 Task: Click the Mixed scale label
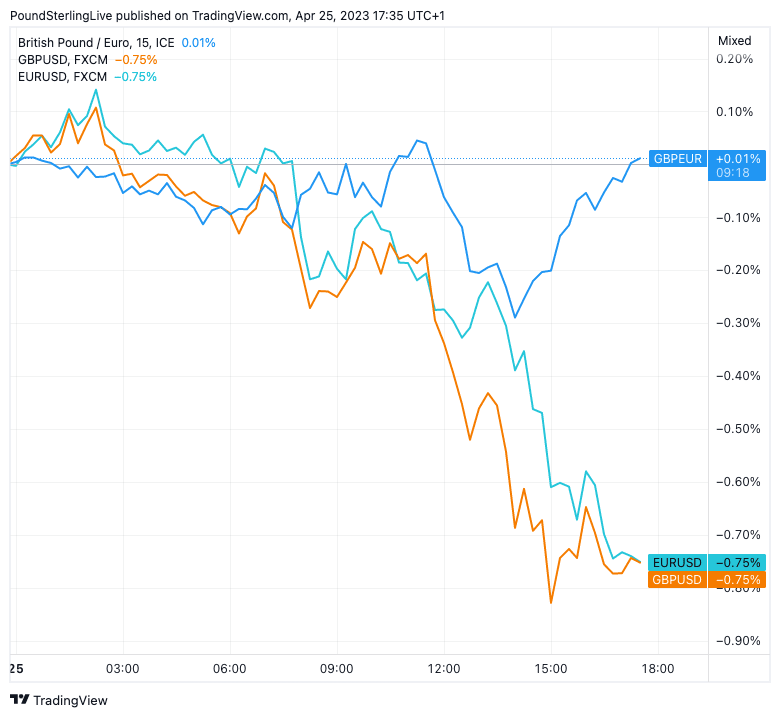coord(735,41)
